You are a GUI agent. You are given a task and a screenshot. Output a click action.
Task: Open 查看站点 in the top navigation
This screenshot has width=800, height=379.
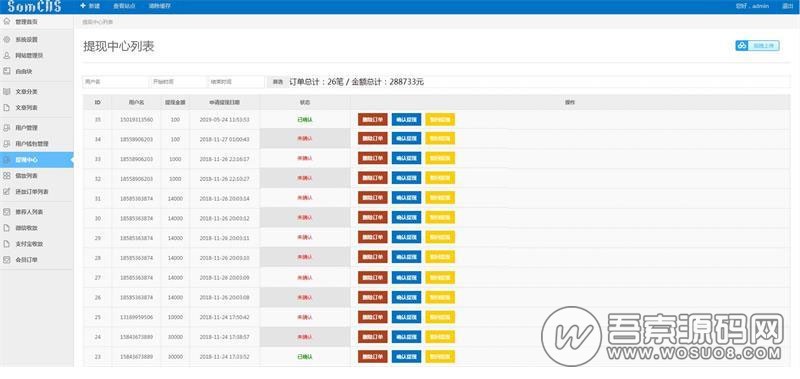tap(124, 6)
